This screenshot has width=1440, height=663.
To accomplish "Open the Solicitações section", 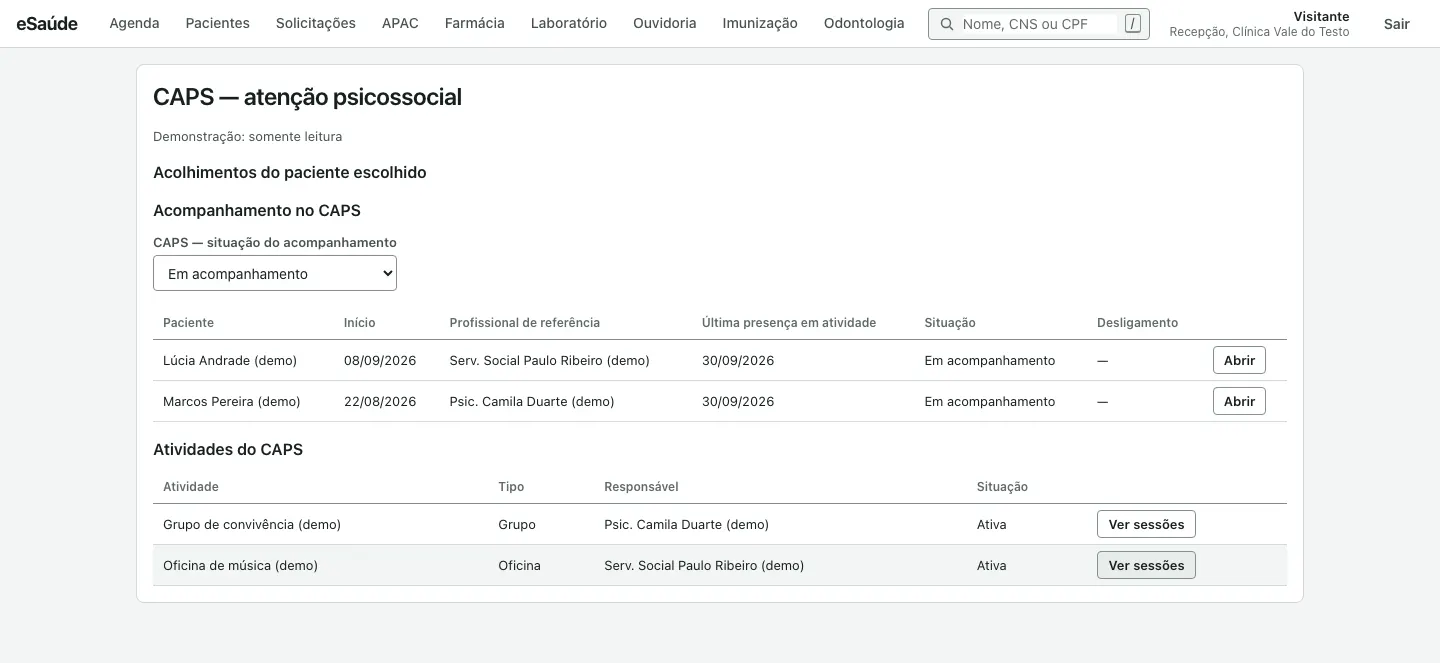I will tap(316, 23).
